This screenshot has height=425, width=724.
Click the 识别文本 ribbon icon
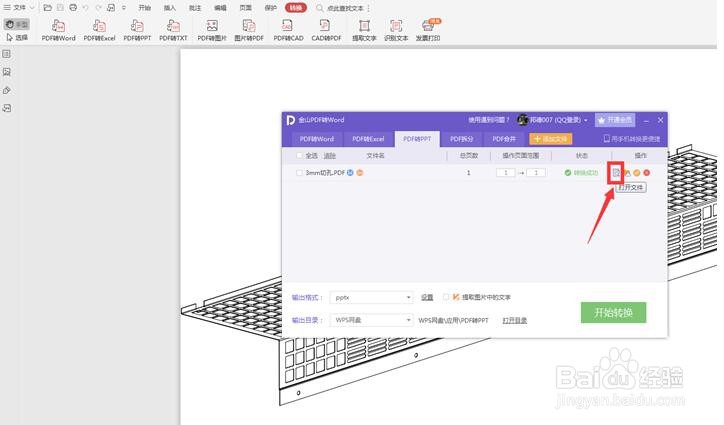[x=396, y=30]
